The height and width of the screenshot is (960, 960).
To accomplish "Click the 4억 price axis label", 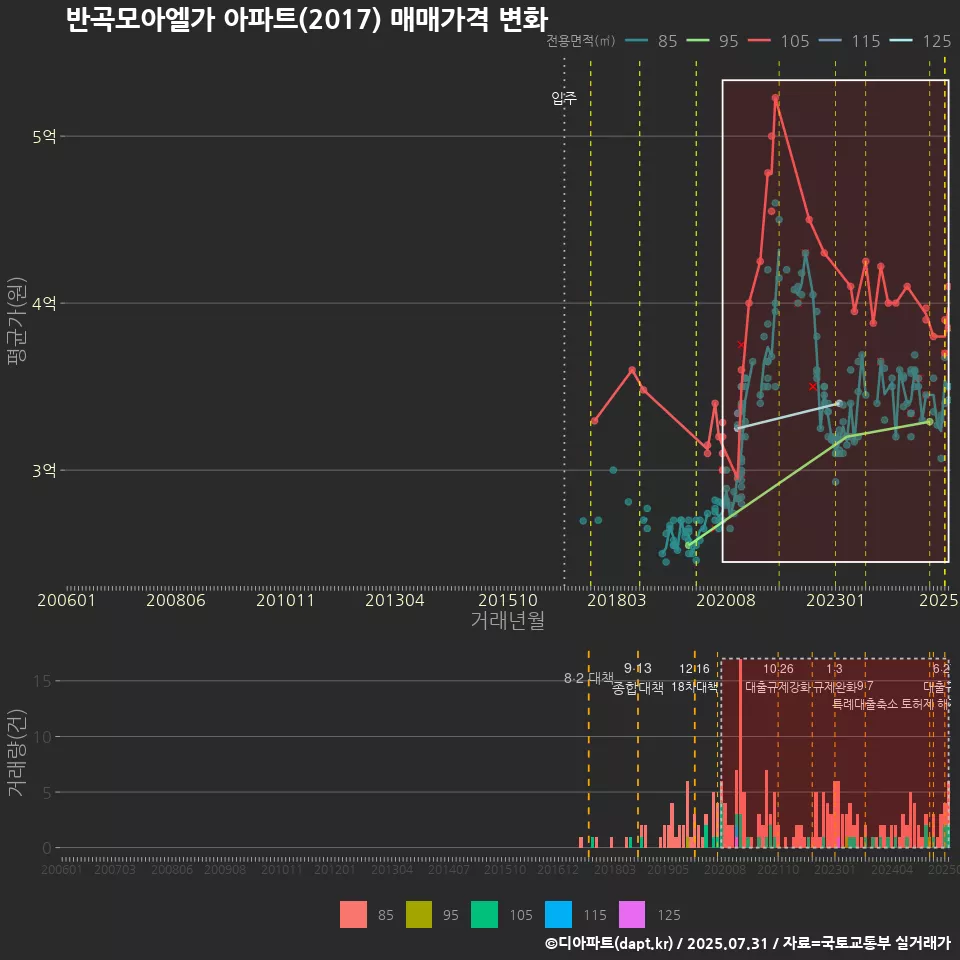I will click(x=44, y=303).
